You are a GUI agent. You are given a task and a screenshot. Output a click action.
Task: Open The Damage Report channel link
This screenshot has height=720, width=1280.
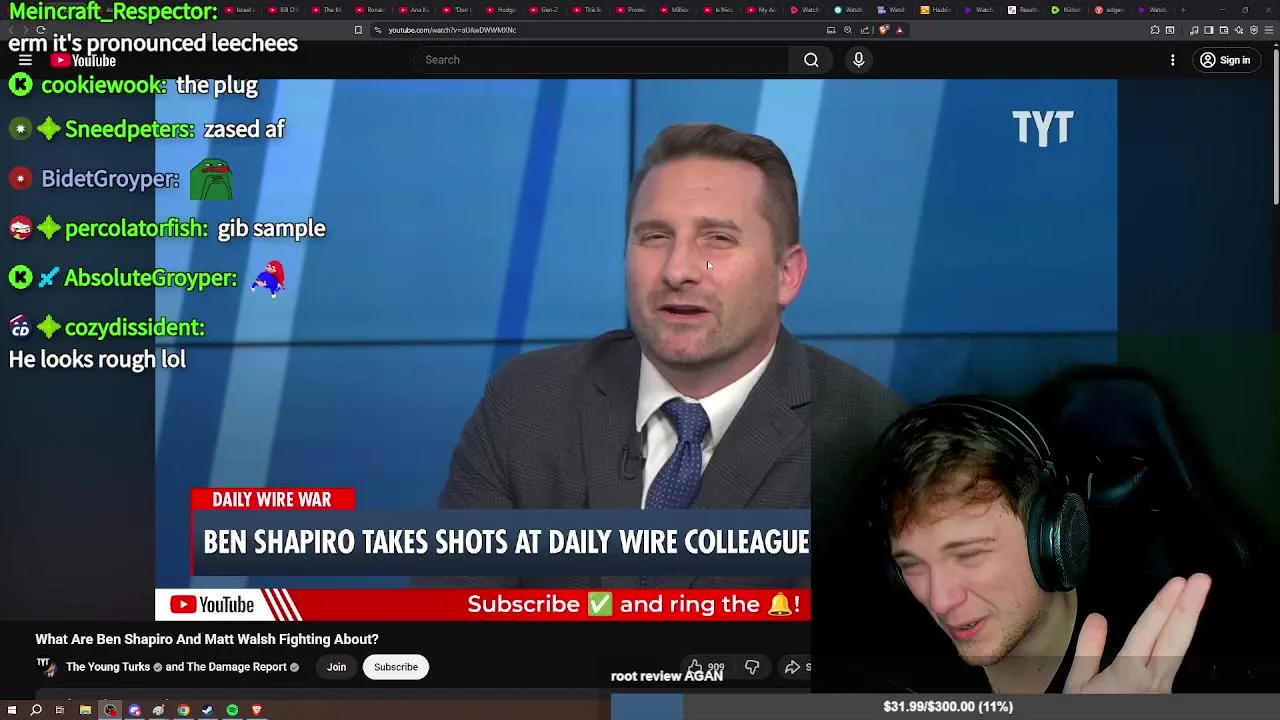(x=236, y=667)
